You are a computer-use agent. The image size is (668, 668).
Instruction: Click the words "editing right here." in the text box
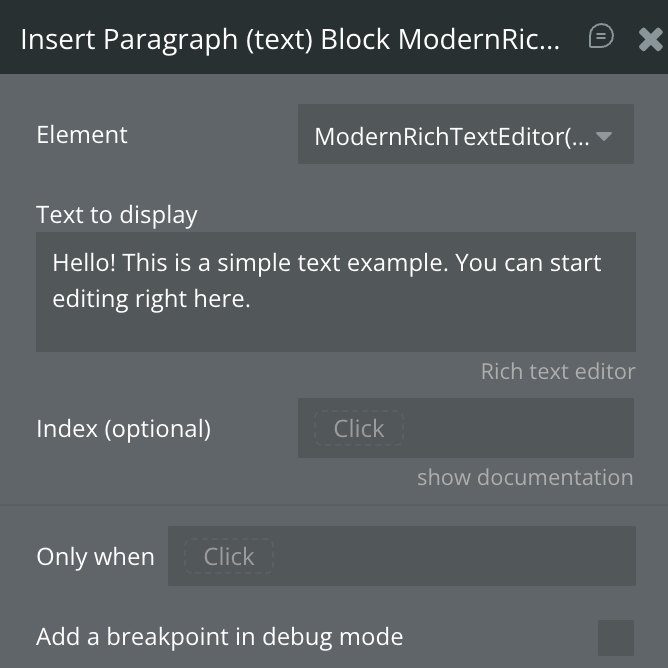150,298
